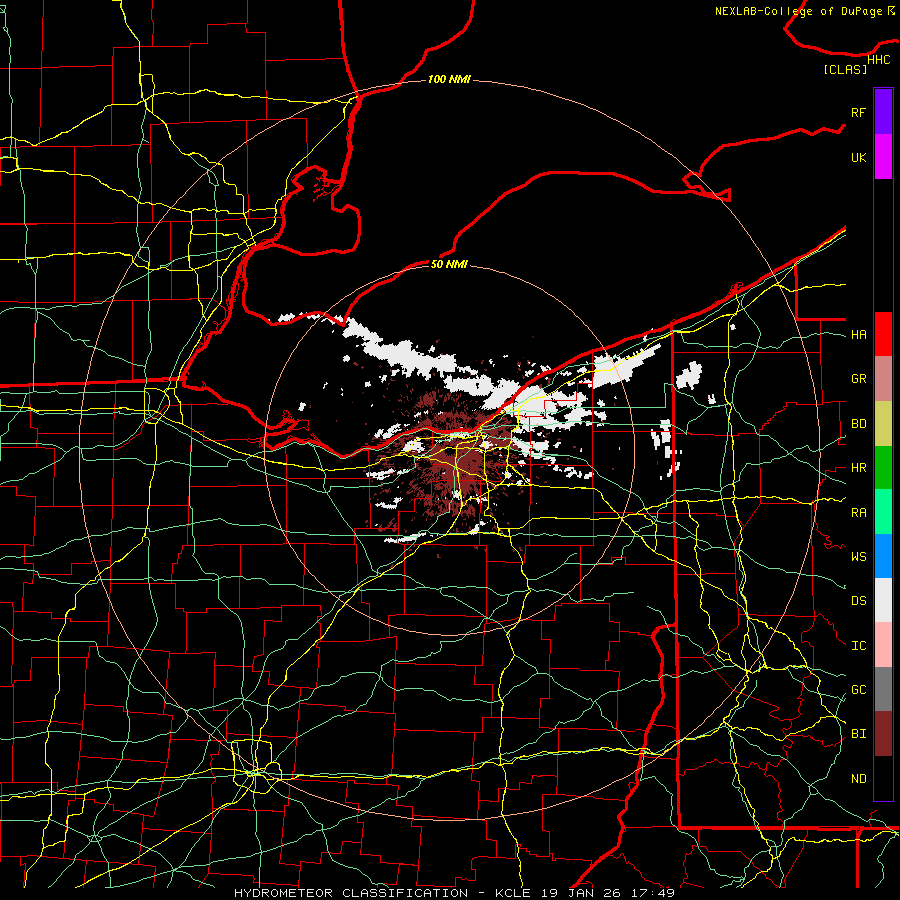Click the UK magenta legend color swatch

883,157
